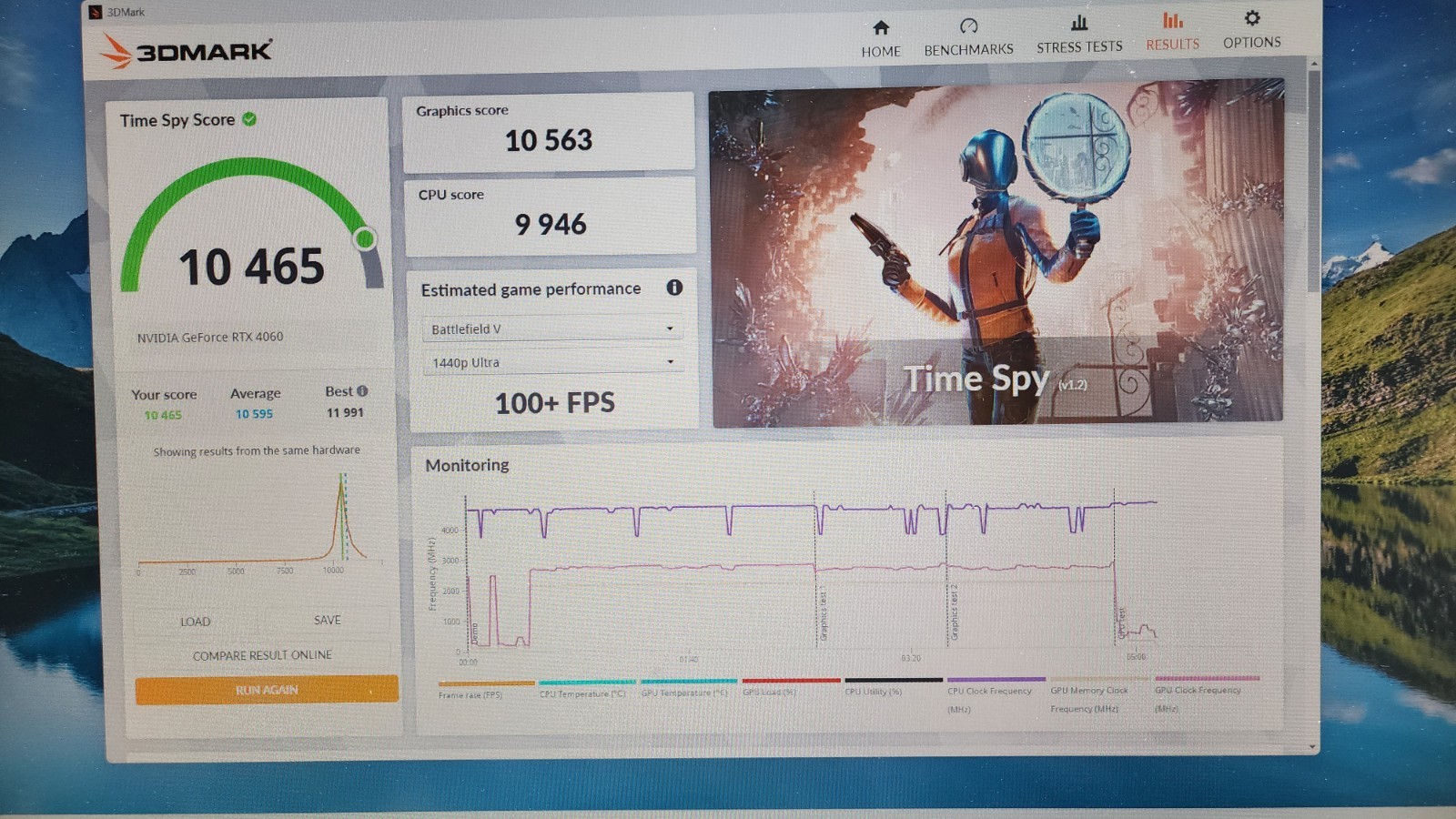Toggle Frame rate (FPS) legend swatch
This screenshot has height=819, width=1456.
point(486,682)
